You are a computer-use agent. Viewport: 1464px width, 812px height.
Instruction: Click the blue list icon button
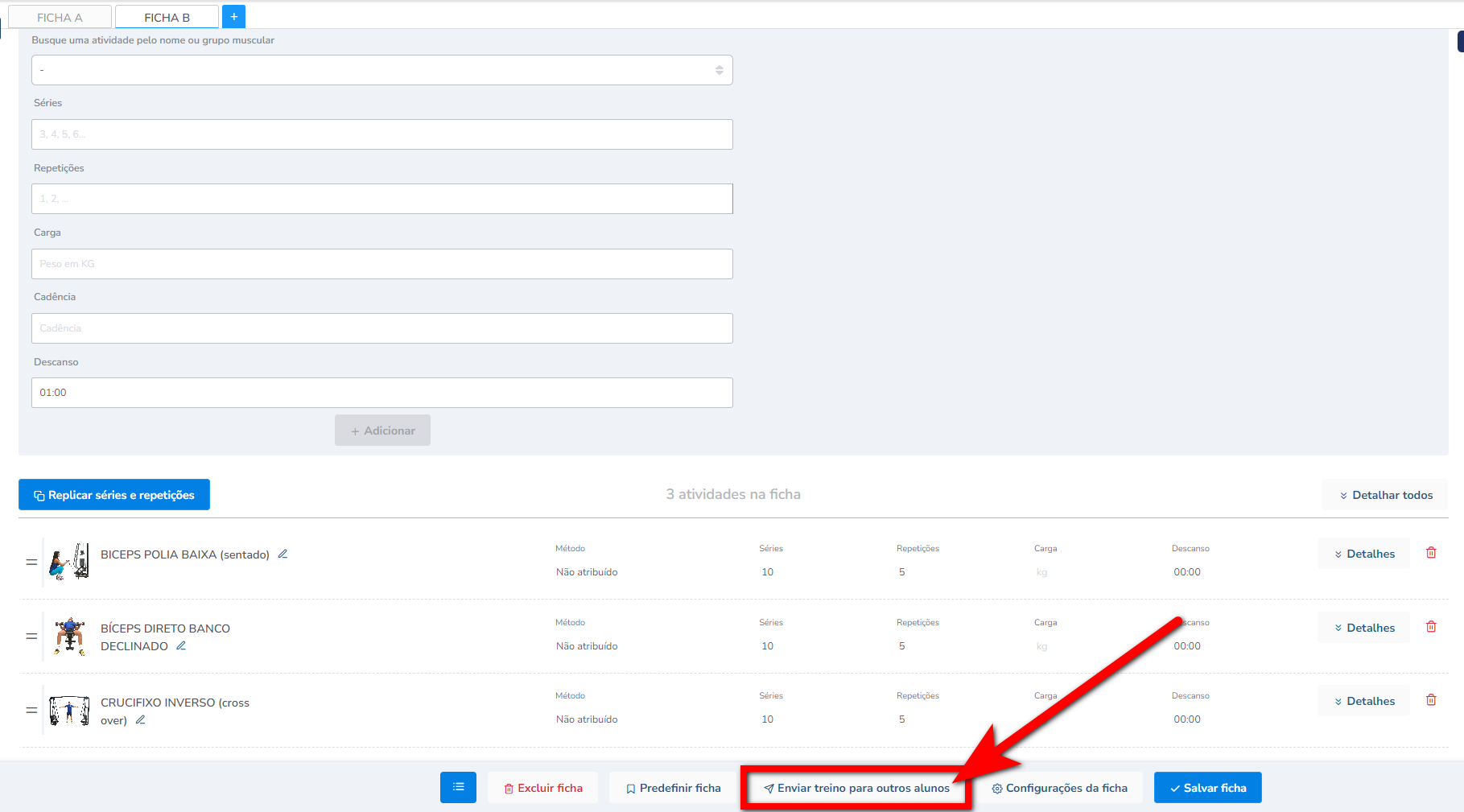tap(458, 787)
